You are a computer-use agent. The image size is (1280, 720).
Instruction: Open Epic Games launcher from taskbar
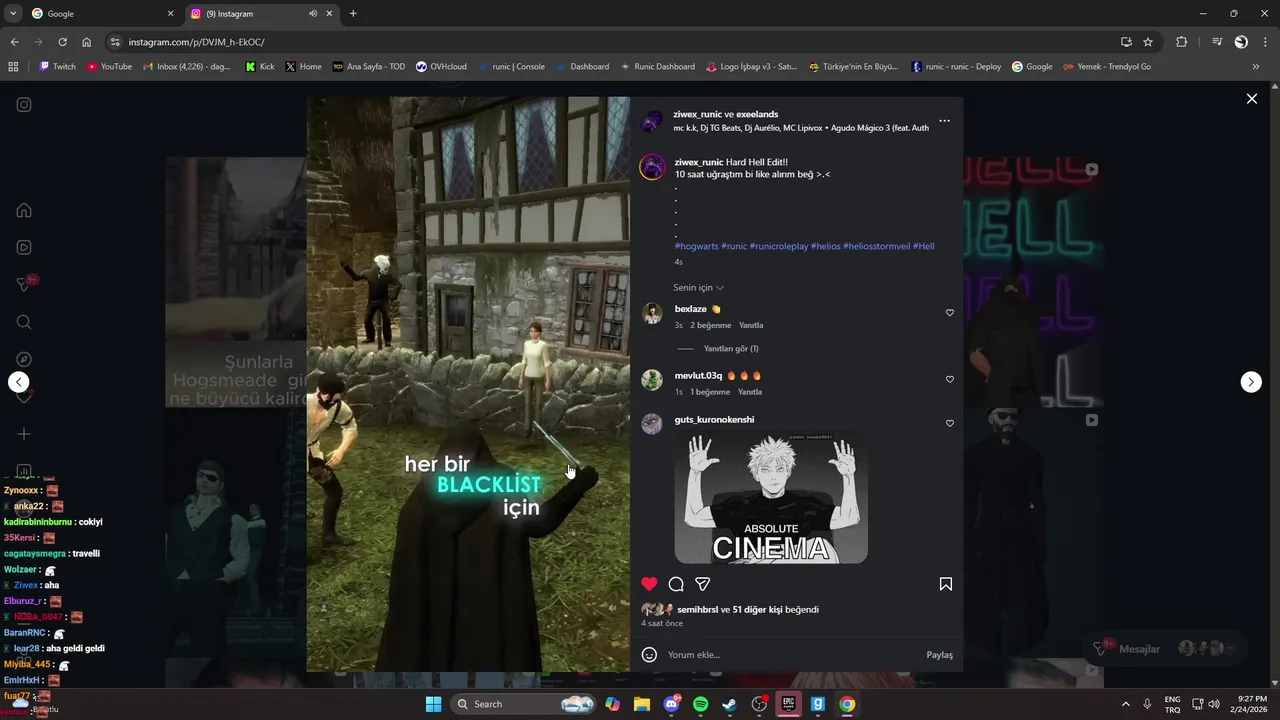coord(789,704)
